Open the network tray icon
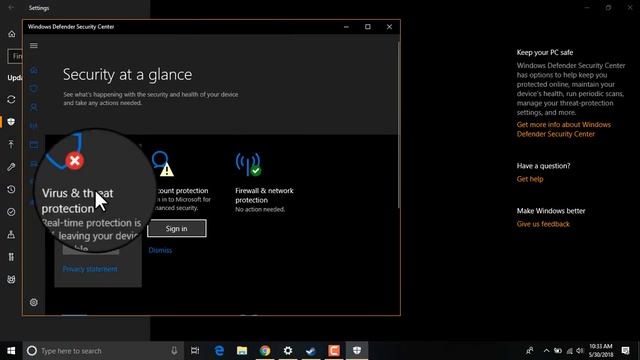 (569, 351)
